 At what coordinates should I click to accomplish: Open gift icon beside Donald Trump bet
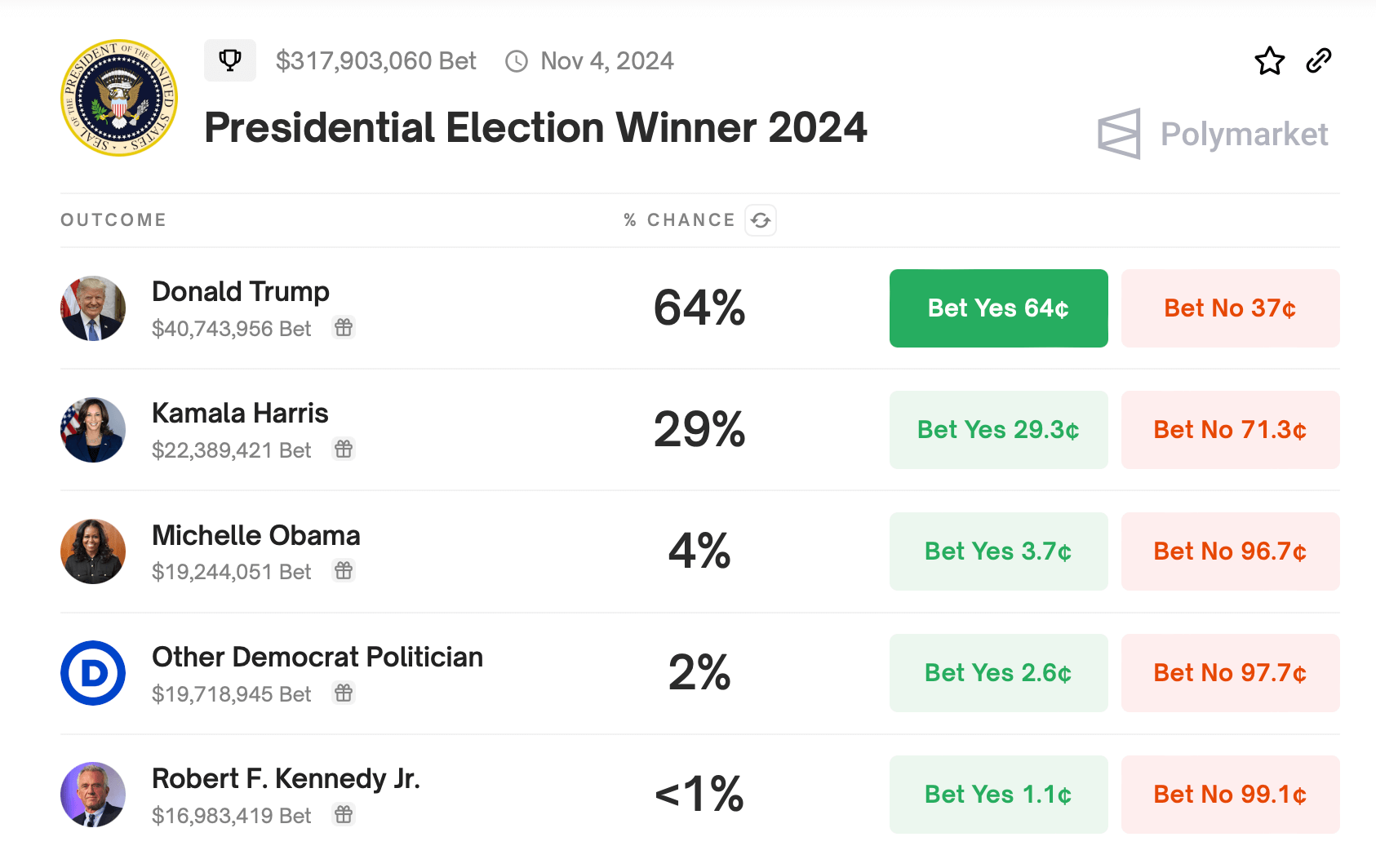(x=344, y=328)
